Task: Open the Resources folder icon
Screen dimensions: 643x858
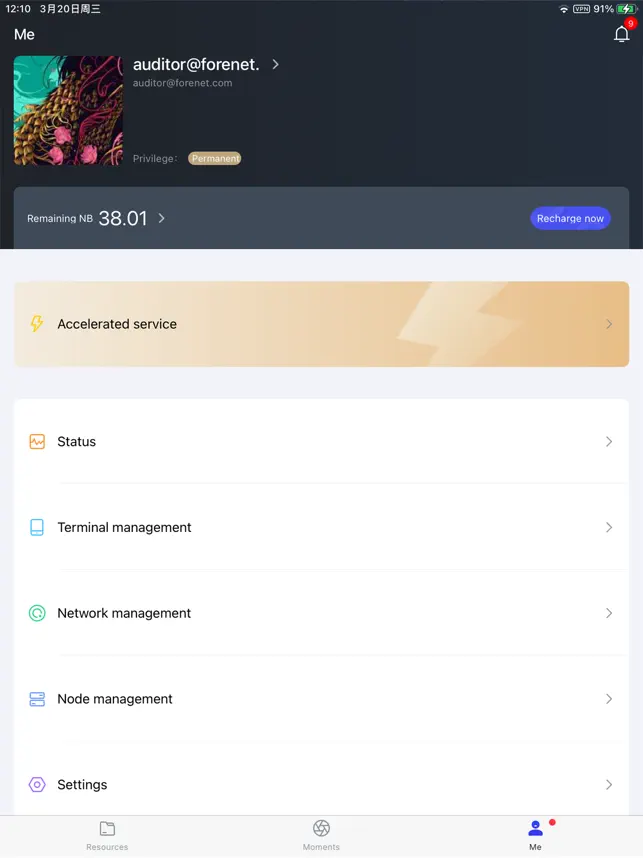Action: pos(107,828)
